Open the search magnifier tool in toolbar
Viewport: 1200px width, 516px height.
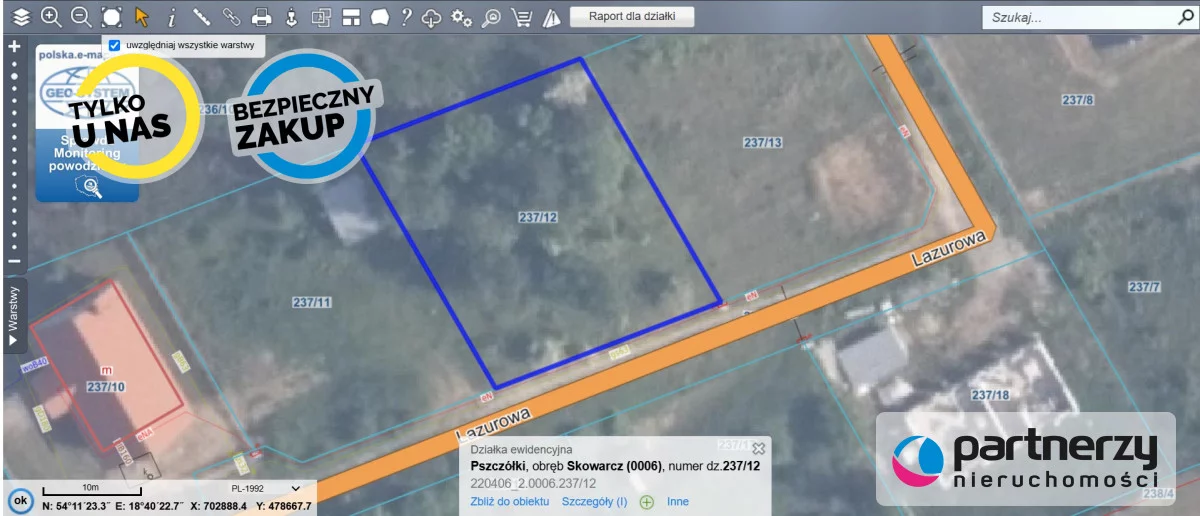[491, 16]
